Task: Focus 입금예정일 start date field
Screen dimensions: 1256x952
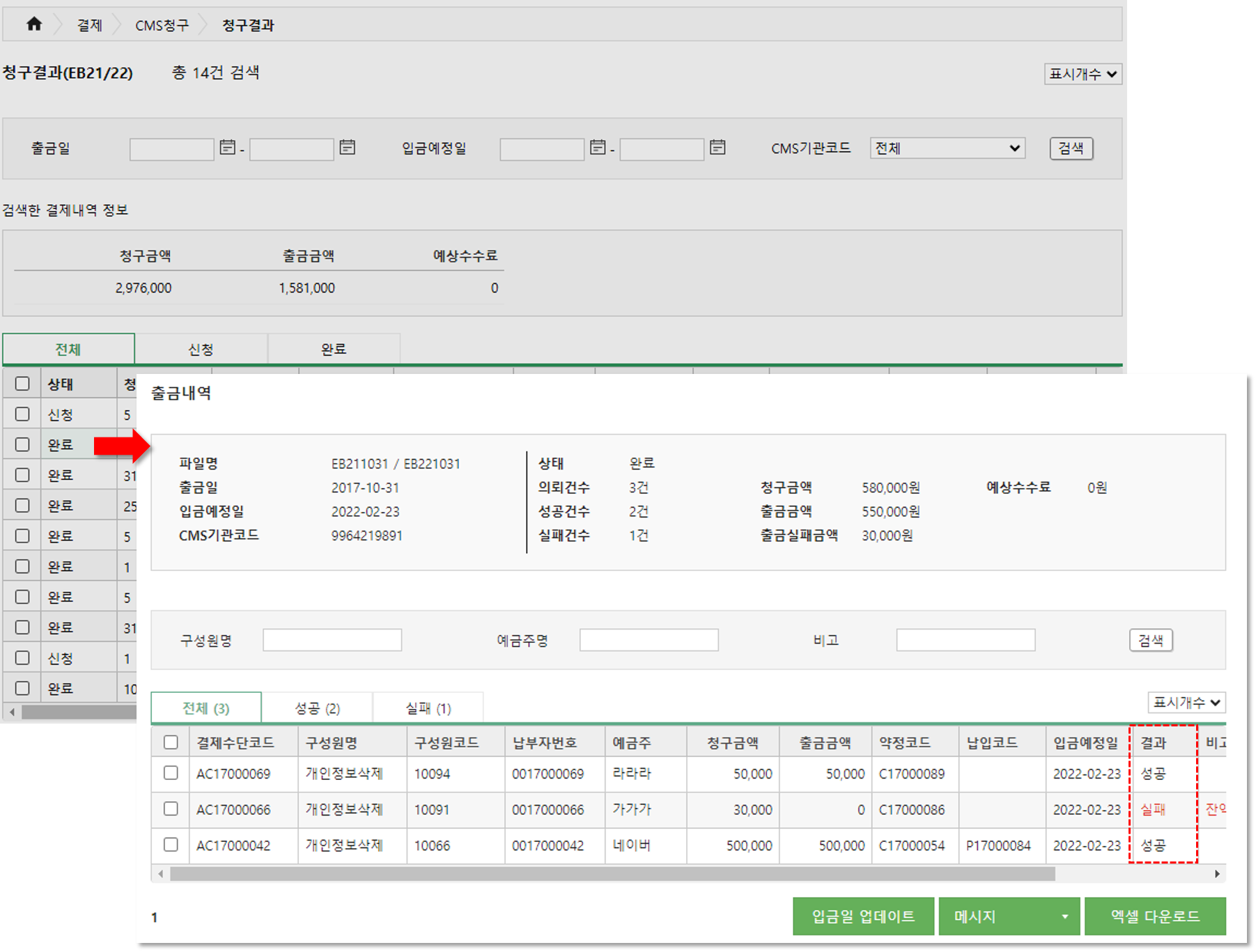Action: [541, 149]
